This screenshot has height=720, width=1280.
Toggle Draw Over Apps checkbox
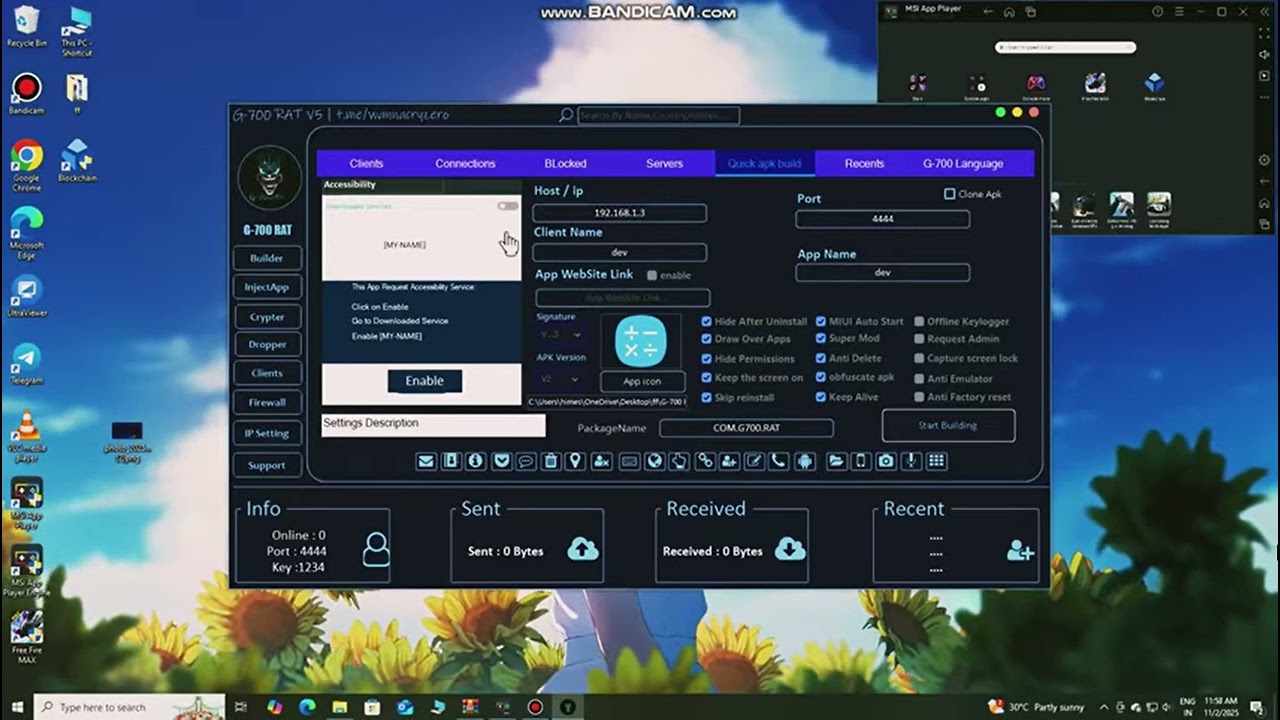(707, 339)
